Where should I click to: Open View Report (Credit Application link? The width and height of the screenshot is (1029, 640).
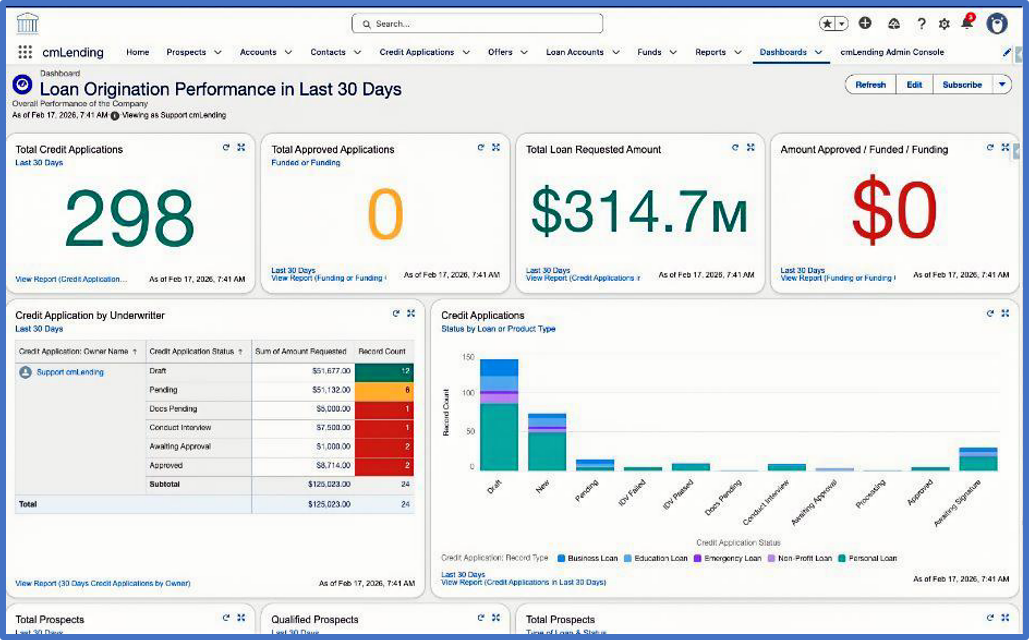click(x=71, y=279)
